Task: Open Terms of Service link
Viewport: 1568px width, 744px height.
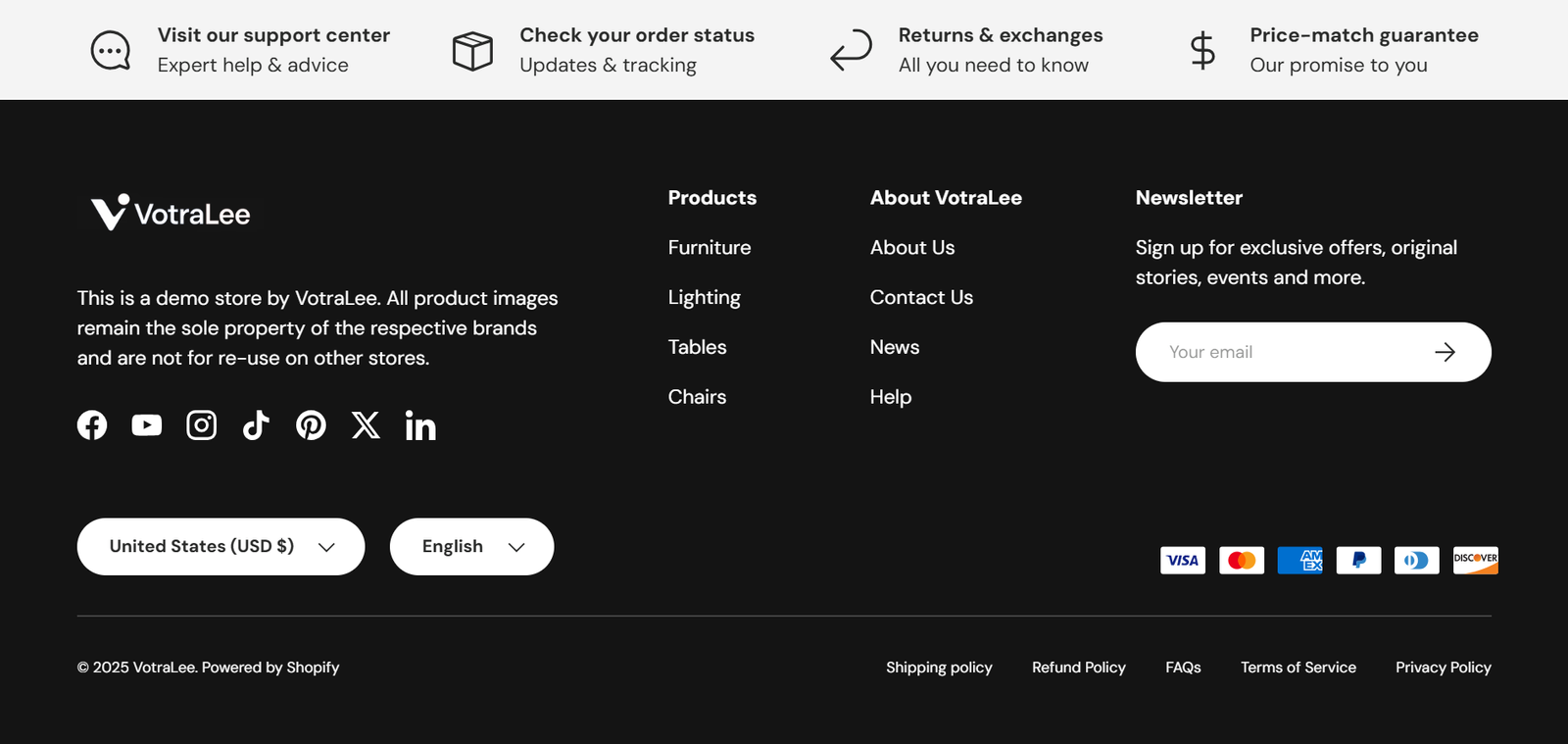Action: [x=1298, y=668]
